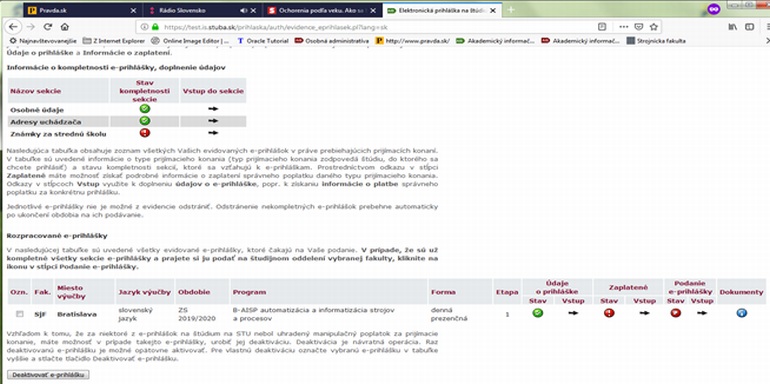Click red Stav icon under Zaplatené
Image resolution: width=770 pixels, height=384 pixels.
[x=609, y=313]
